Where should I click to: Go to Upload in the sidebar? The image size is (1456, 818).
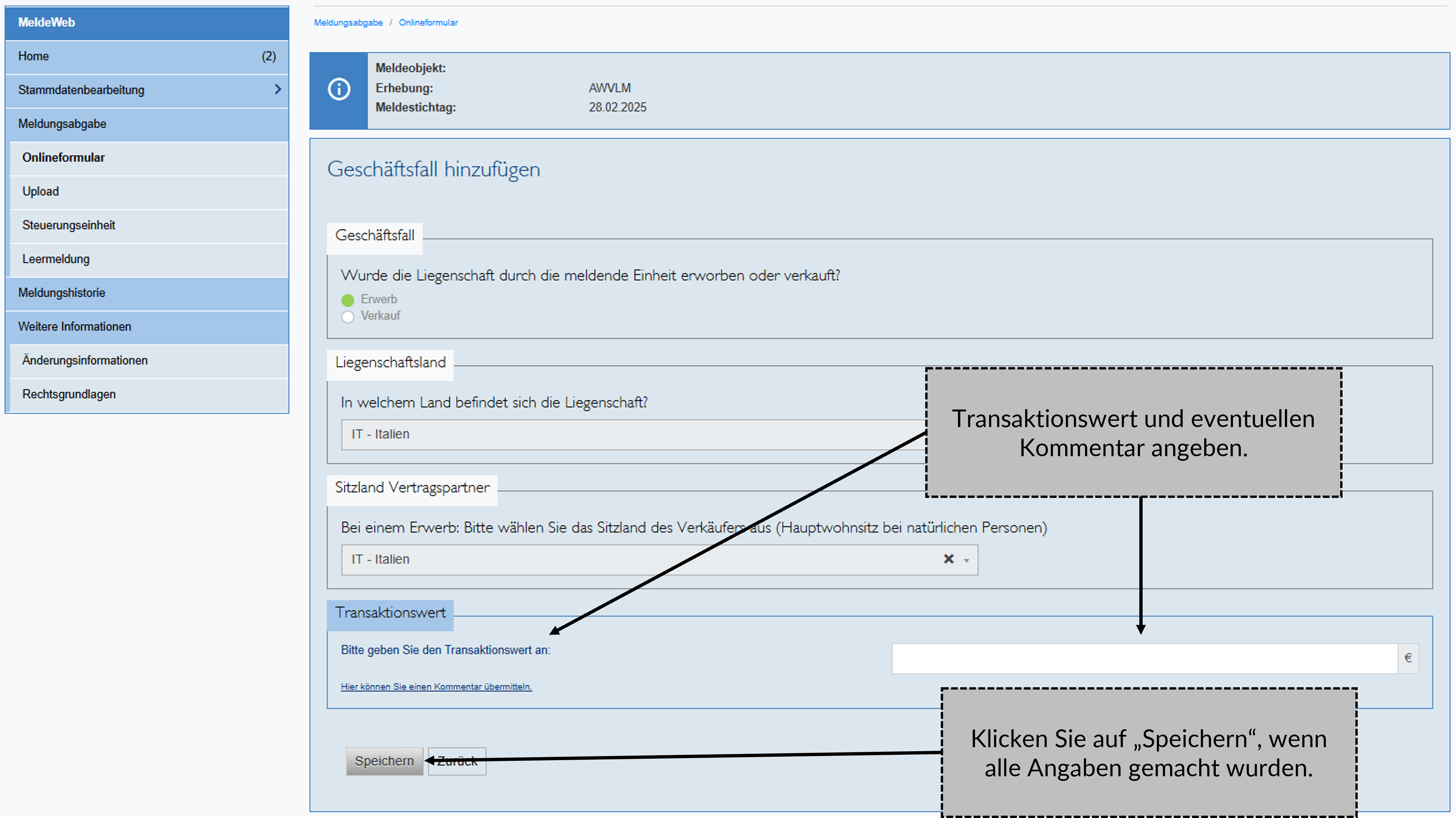point(41,191)
